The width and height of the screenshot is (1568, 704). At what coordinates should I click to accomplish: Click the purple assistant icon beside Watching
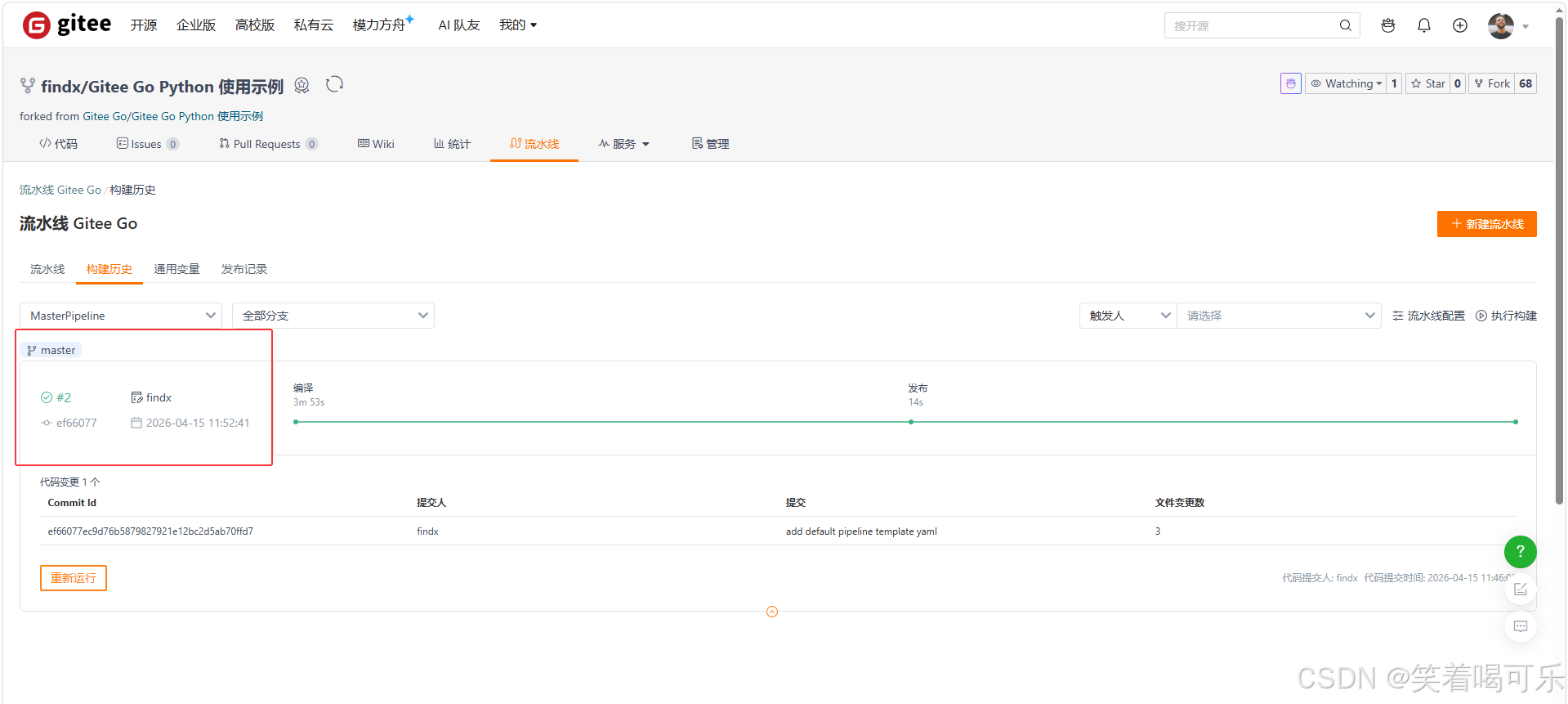1290,83
